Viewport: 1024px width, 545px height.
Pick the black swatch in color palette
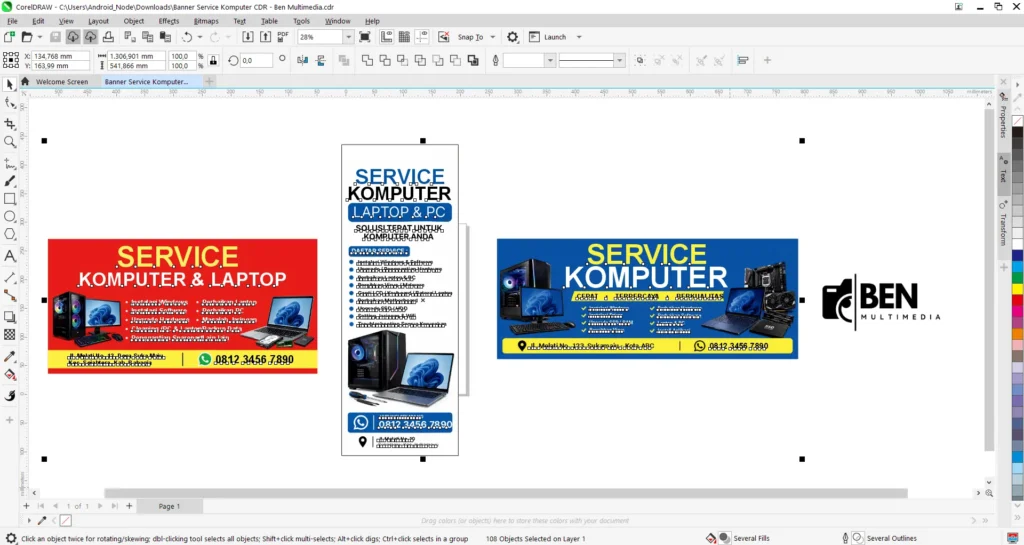click(x=1018, y=132)
